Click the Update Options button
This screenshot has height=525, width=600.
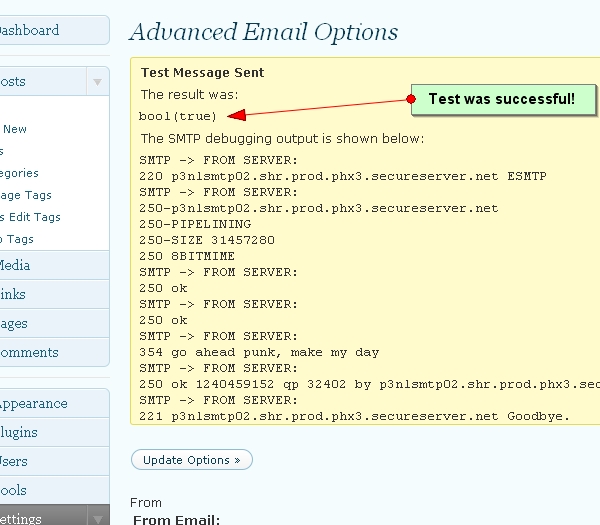191,460
